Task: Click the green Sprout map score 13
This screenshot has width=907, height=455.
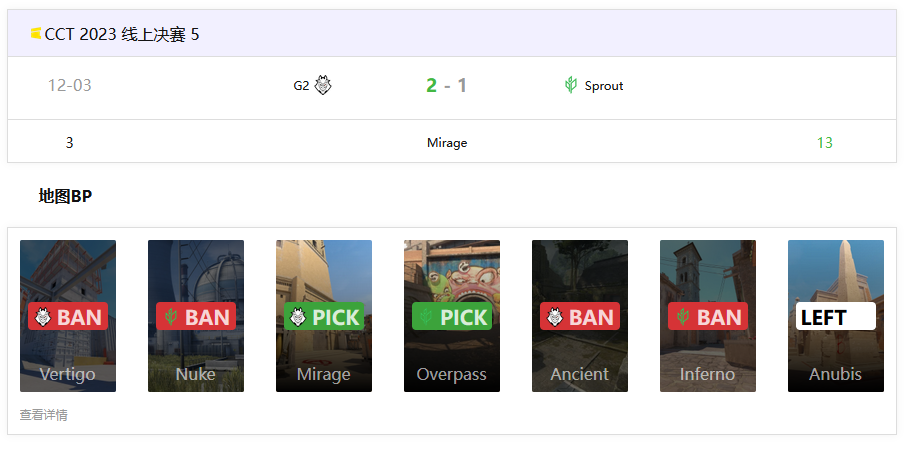Action: [x=825, y=143]
